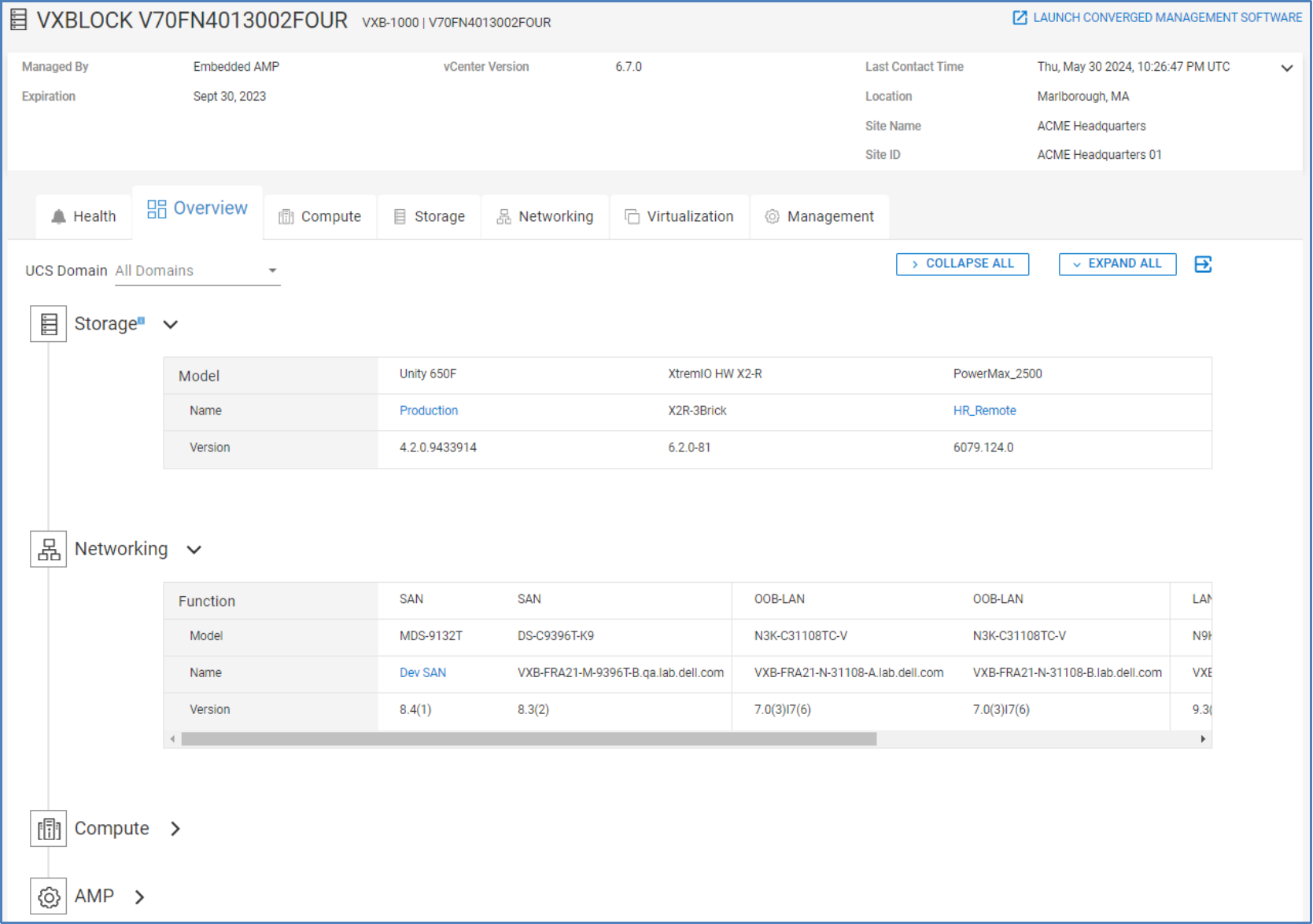The height and width of the screenshot is (924, 1313).
Task: Click the Compute tab icon
Action: coord(286,216)
